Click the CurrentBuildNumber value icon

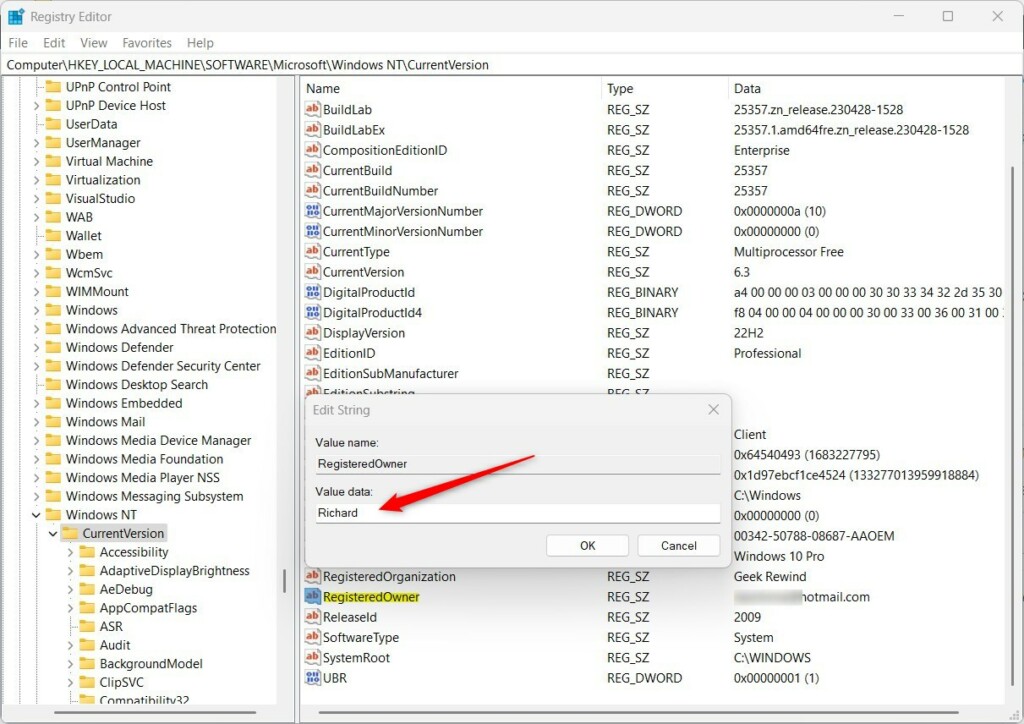click(x=313, y=190)
